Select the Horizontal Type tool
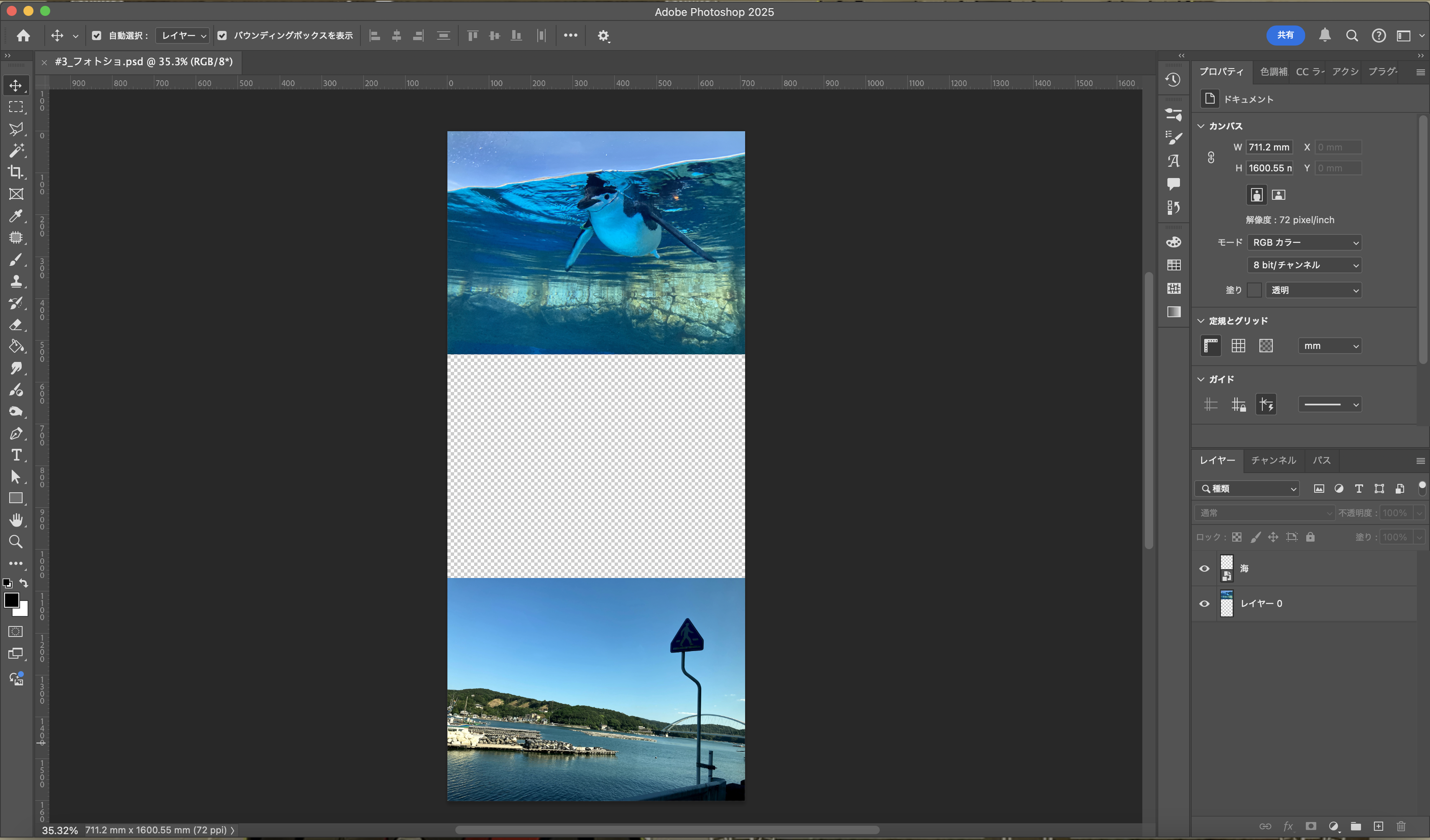This screenshot has height=840, width=1430. (x=16, y=455)
